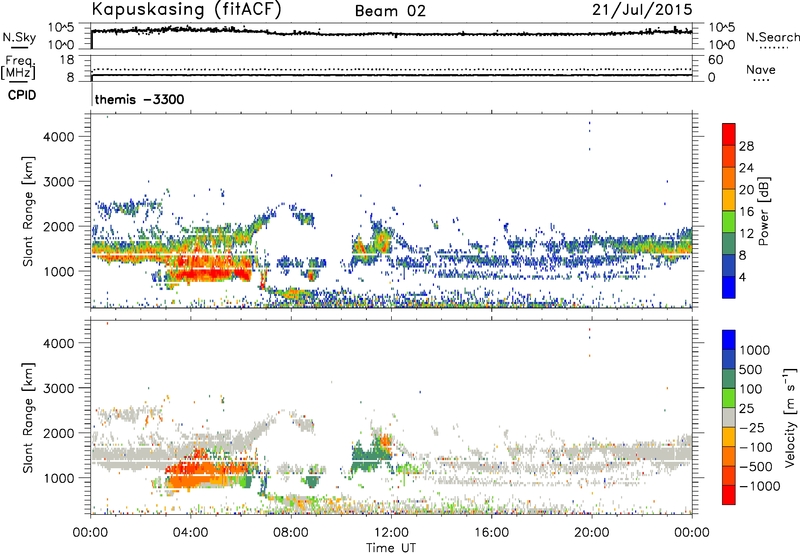The width and height of the screenshot is (800, 554).
Task: Click the '60' Nave axis value
Action: (716, 60)
